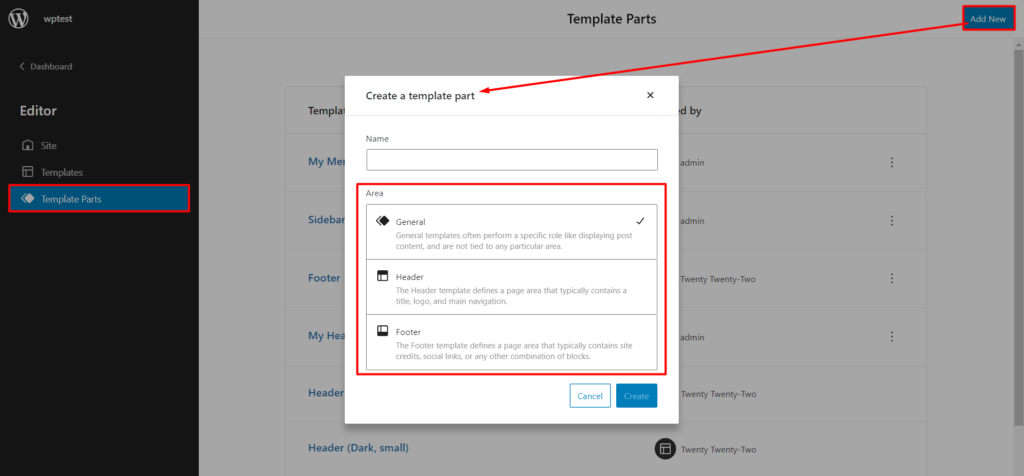1024x476 pixels.
Task: Choose the Header area option
Action: point(511,287)
